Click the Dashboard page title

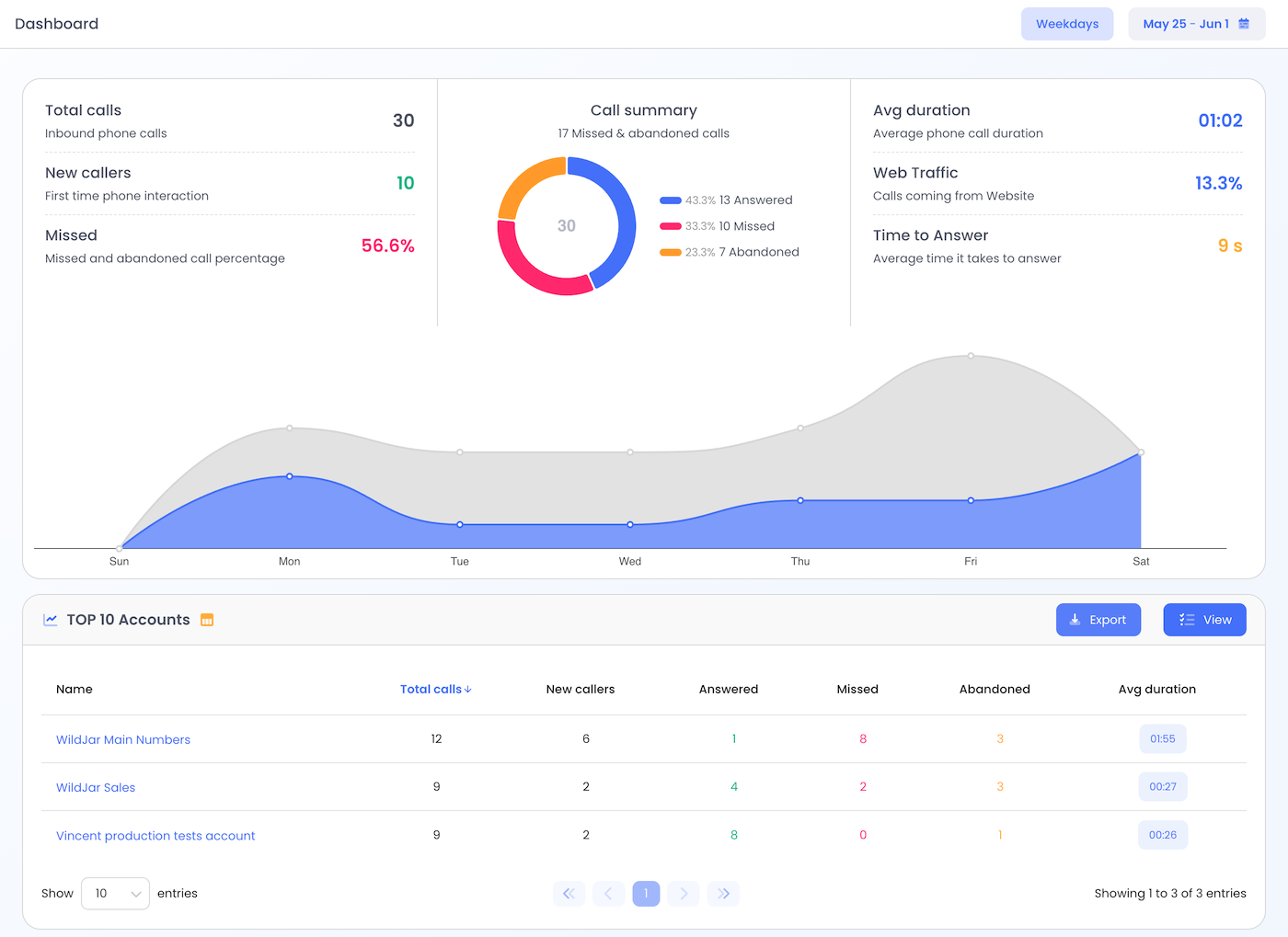click(x=56, y=24)
